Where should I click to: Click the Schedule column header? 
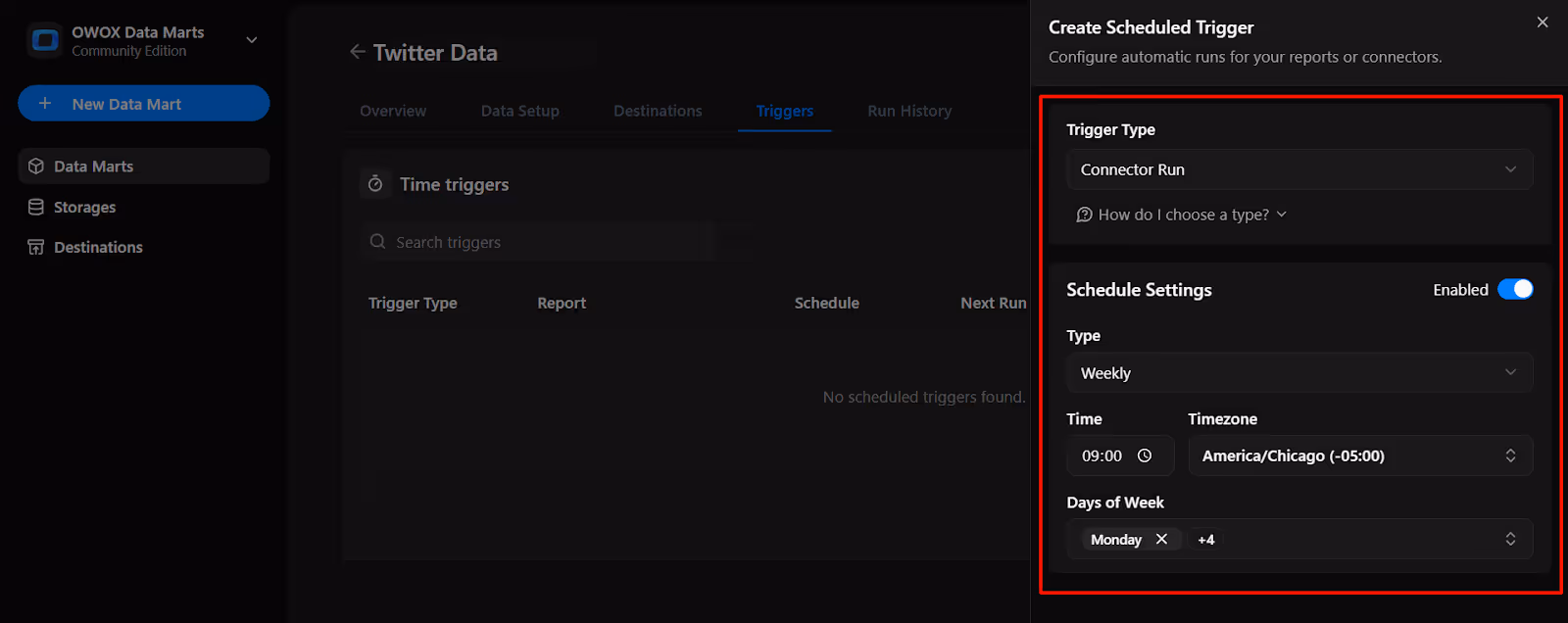point(827,304)
